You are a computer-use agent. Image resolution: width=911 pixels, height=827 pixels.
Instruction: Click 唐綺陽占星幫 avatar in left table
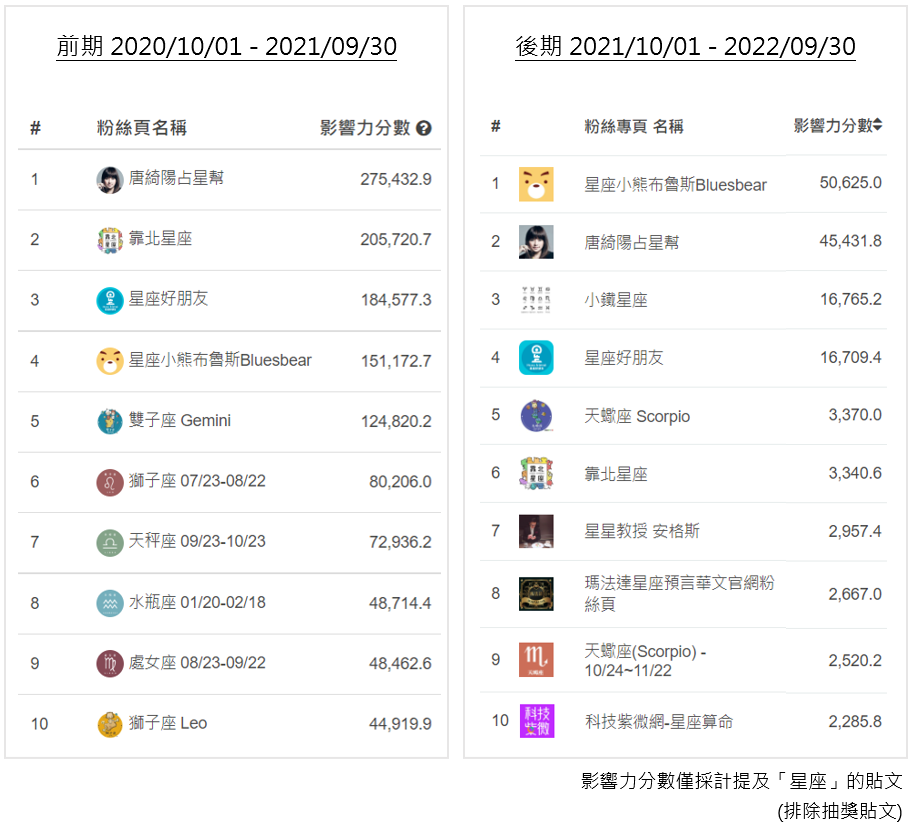tap(110, 180)
